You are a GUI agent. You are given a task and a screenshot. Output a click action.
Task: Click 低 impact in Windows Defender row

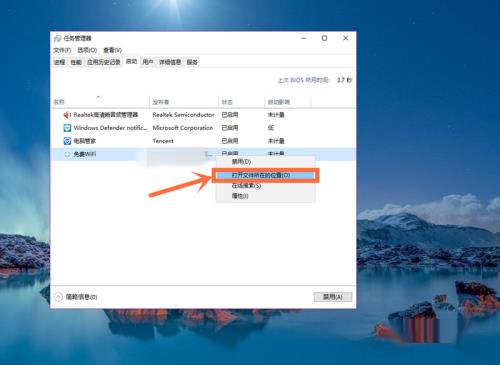271,128
